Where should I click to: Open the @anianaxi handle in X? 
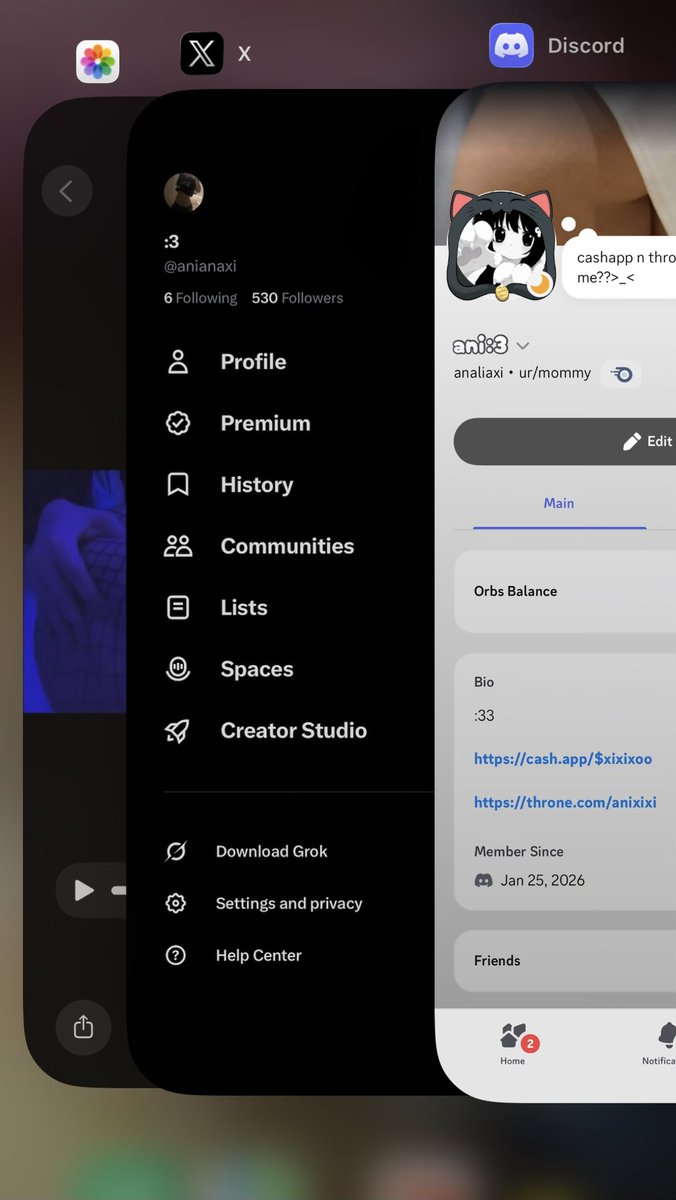200,266
